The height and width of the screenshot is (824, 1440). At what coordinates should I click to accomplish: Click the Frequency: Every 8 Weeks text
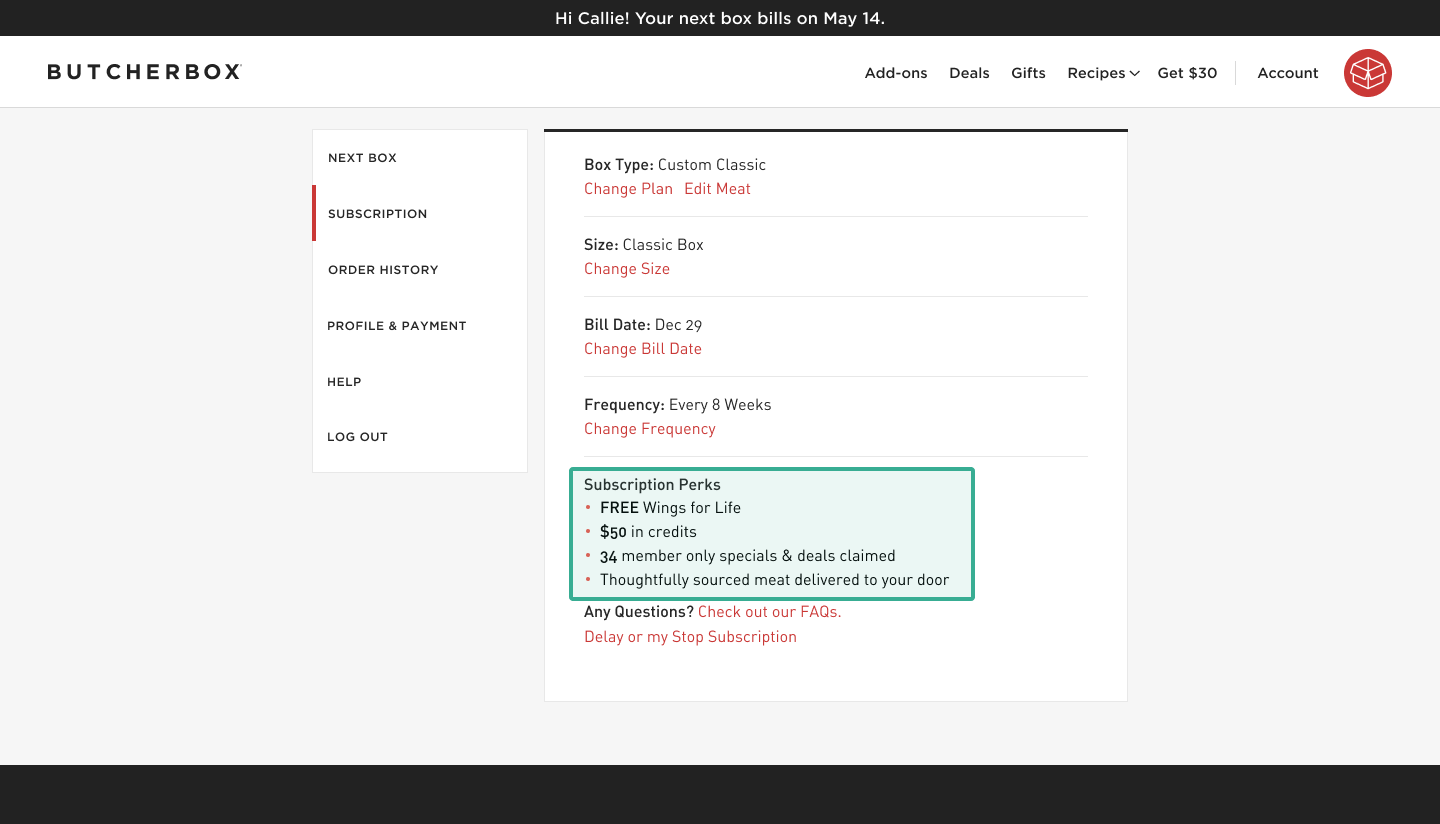678,405
